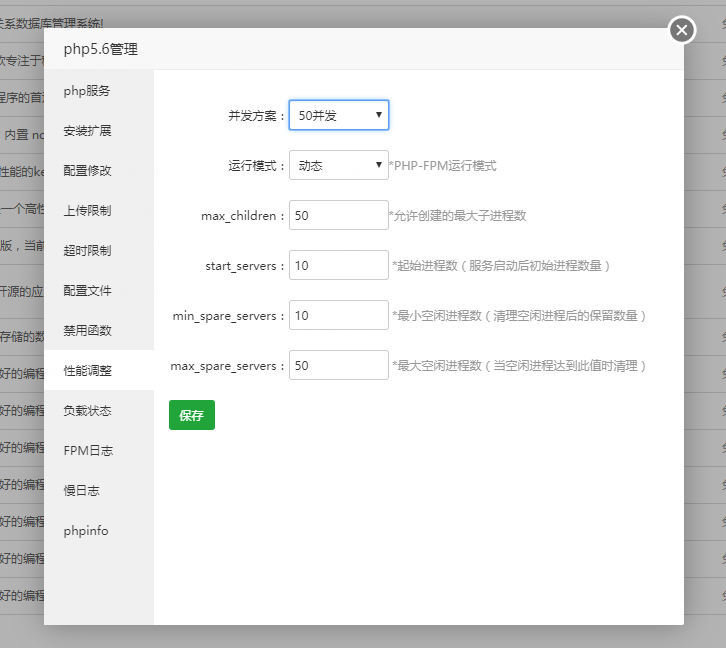Show the 负载状态 tab
The image size is (726, 648).
click(87, 411)
